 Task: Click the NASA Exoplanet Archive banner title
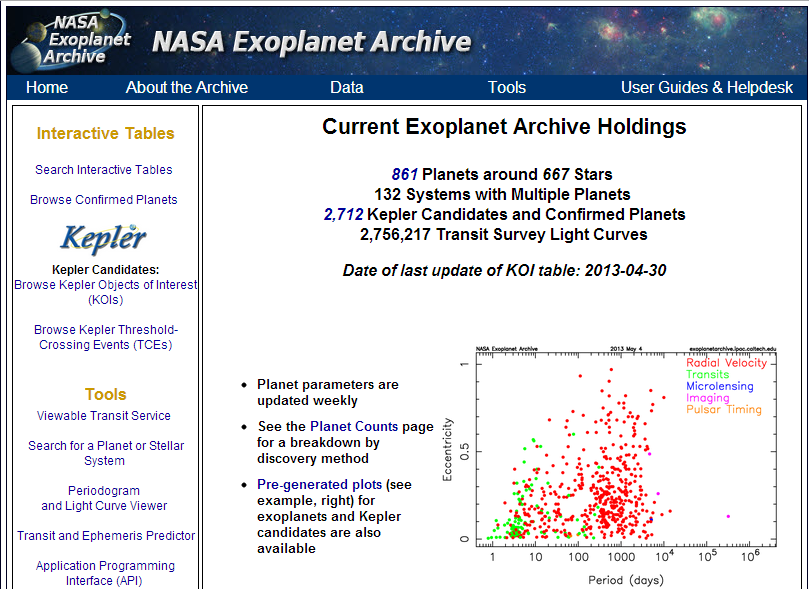click(x=312, y=42)
